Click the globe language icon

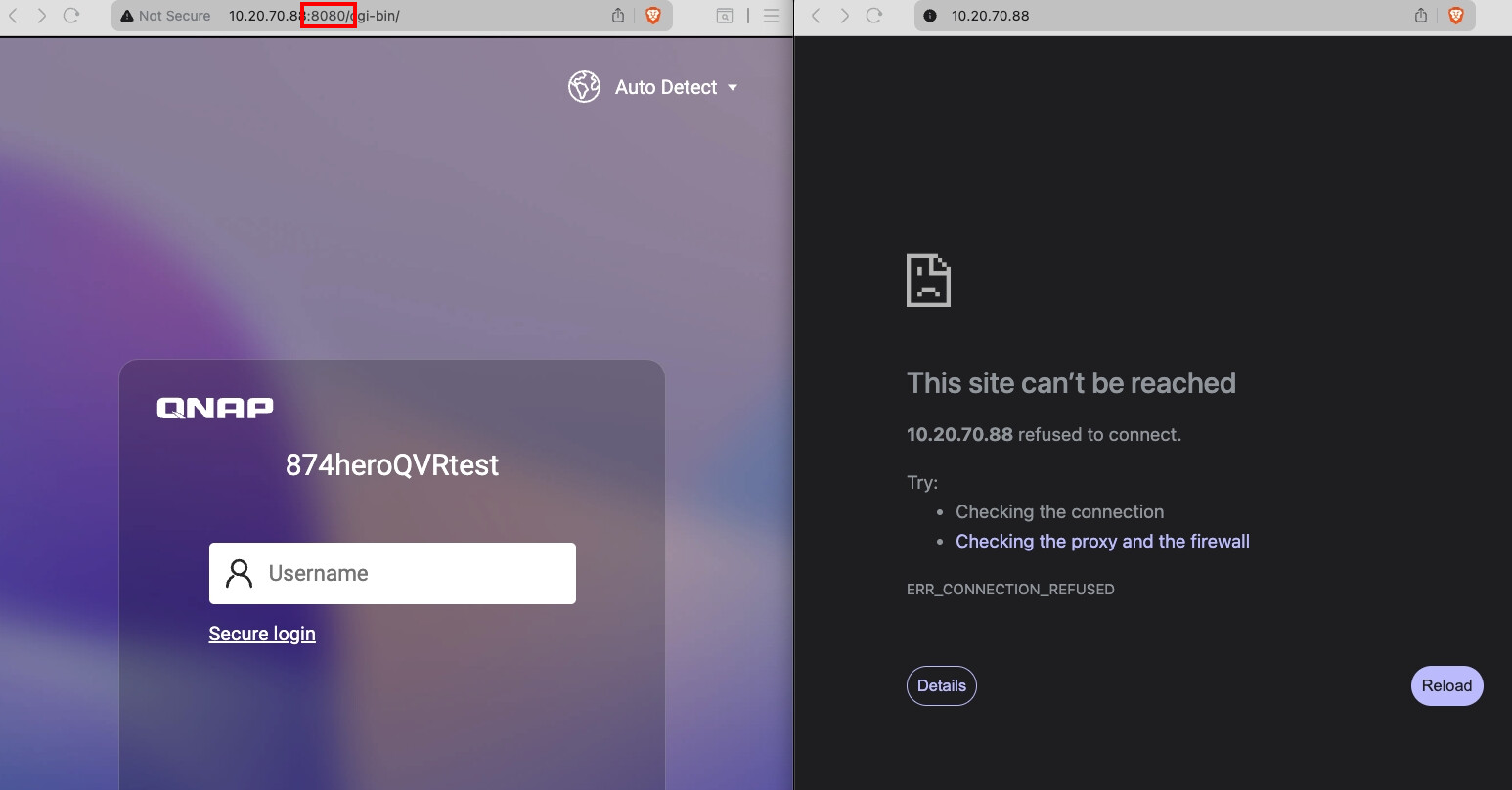584,87
